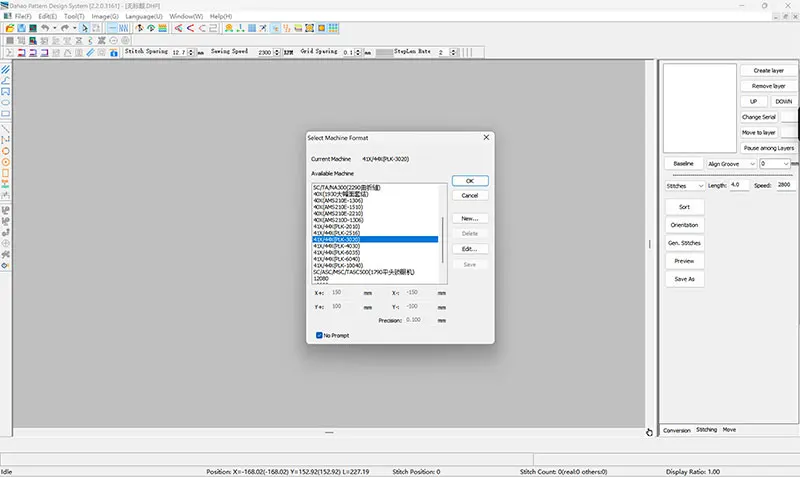Click the Gen. Stitches button

pyautogui.click(x=684, y=243)
